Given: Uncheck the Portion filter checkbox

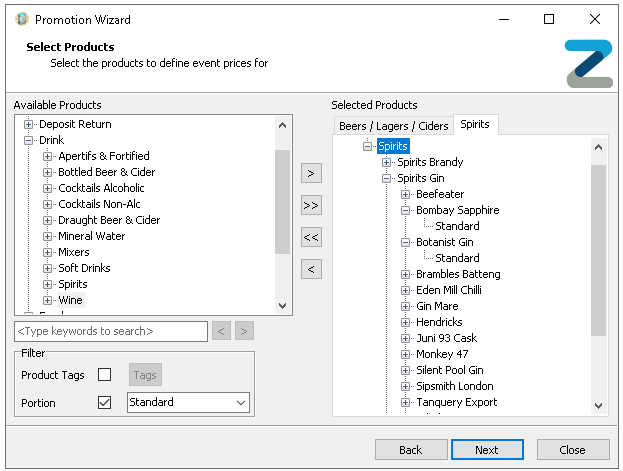Looking at the screenshot, I should click(105, 402).
